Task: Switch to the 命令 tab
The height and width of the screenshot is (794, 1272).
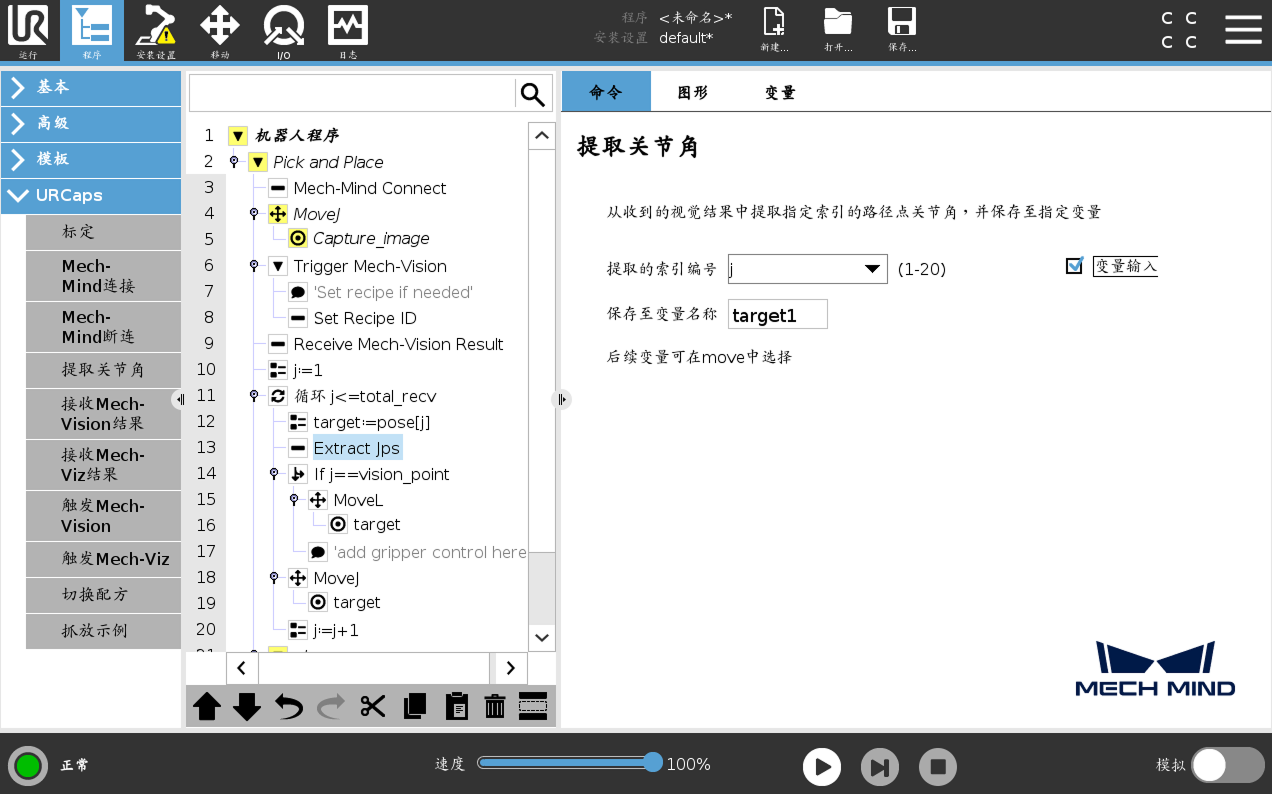Action: click(x=606, y=92)
